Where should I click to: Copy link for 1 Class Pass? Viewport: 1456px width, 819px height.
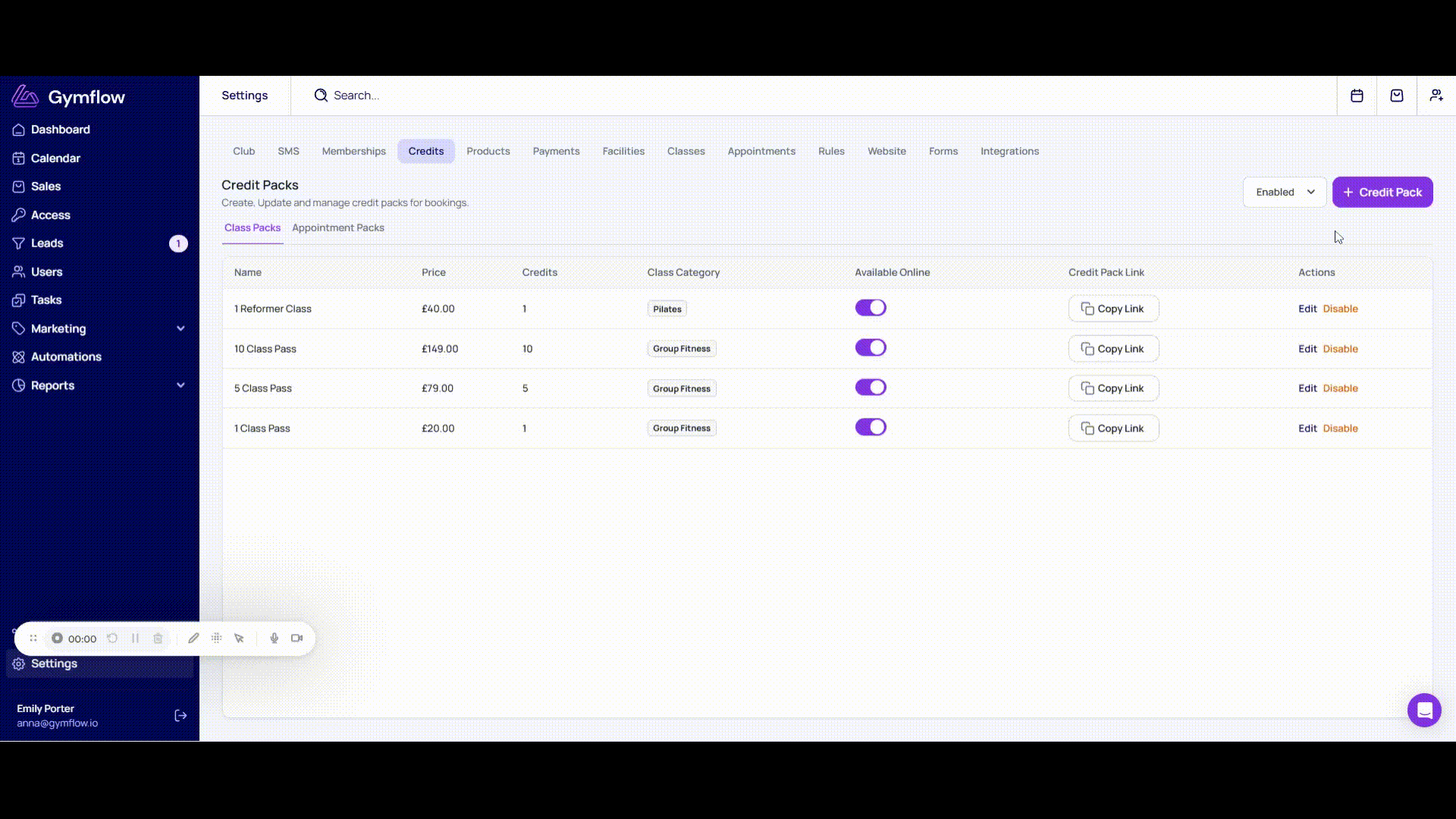pyautogui.click(x=1113, y=428)
